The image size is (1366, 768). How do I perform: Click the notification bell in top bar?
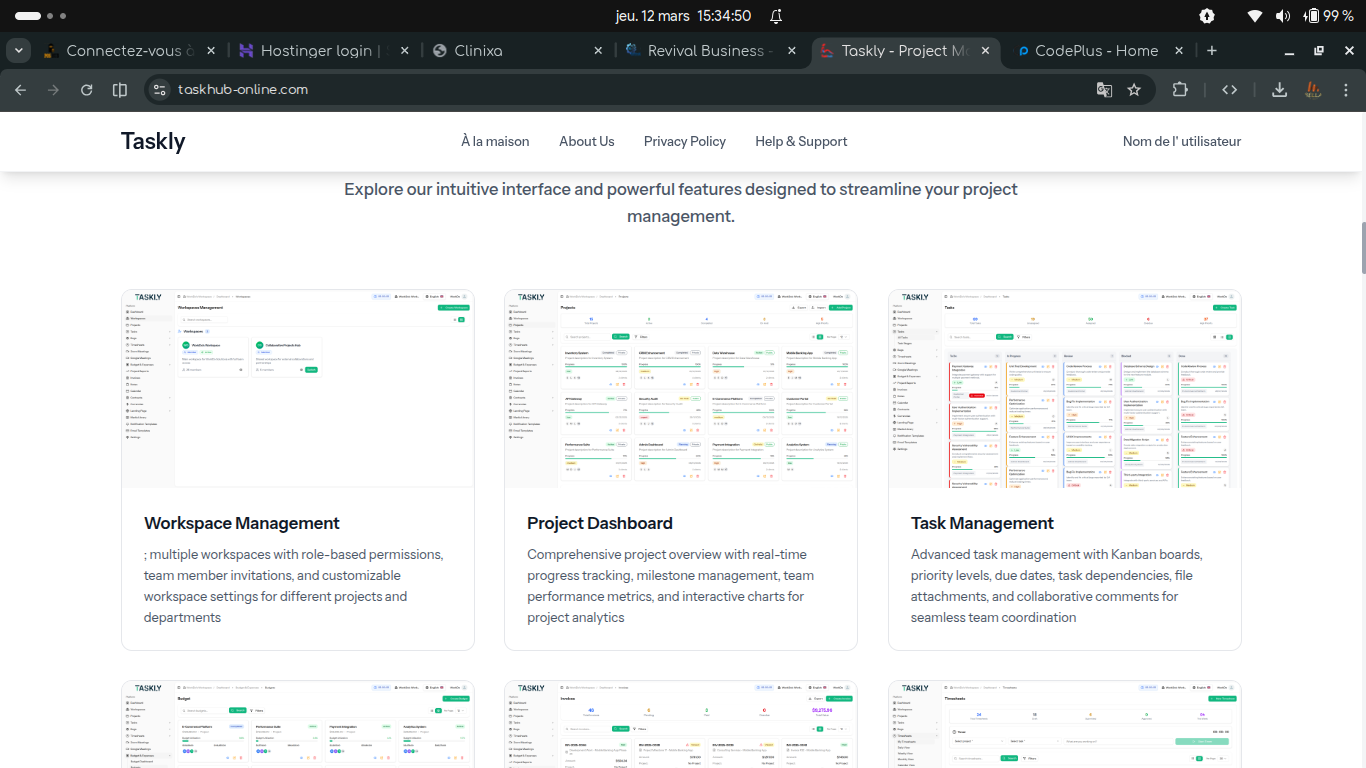tap(776, 16)
